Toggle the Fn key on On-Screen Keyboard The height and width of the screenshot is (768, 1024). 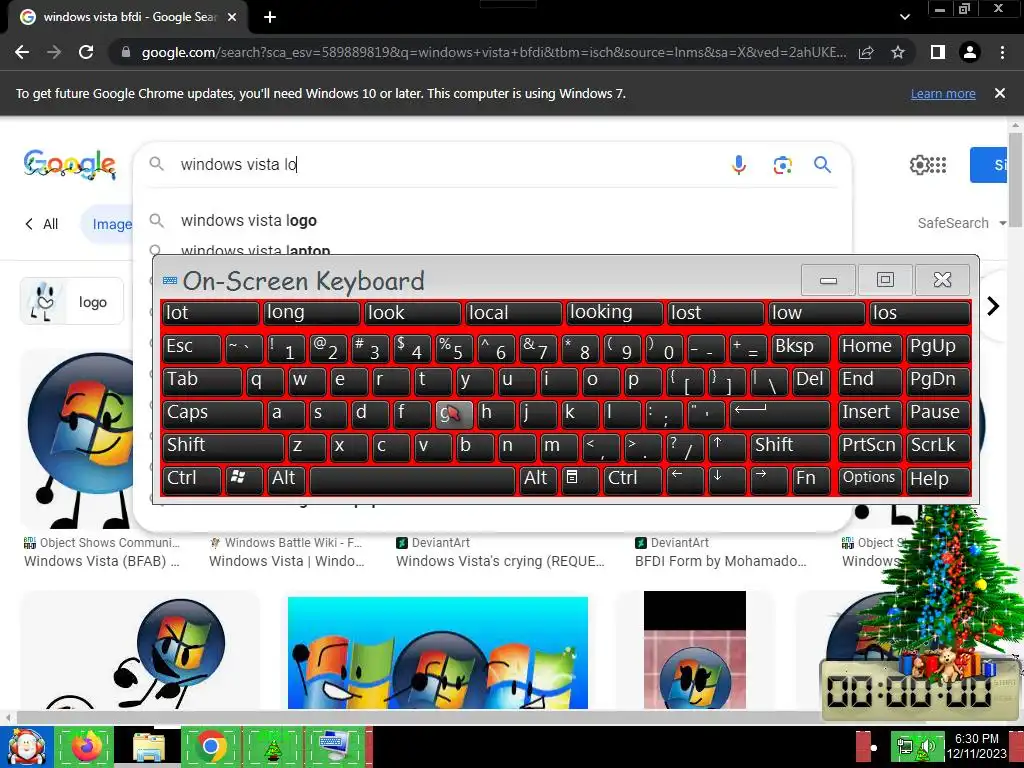810,479
